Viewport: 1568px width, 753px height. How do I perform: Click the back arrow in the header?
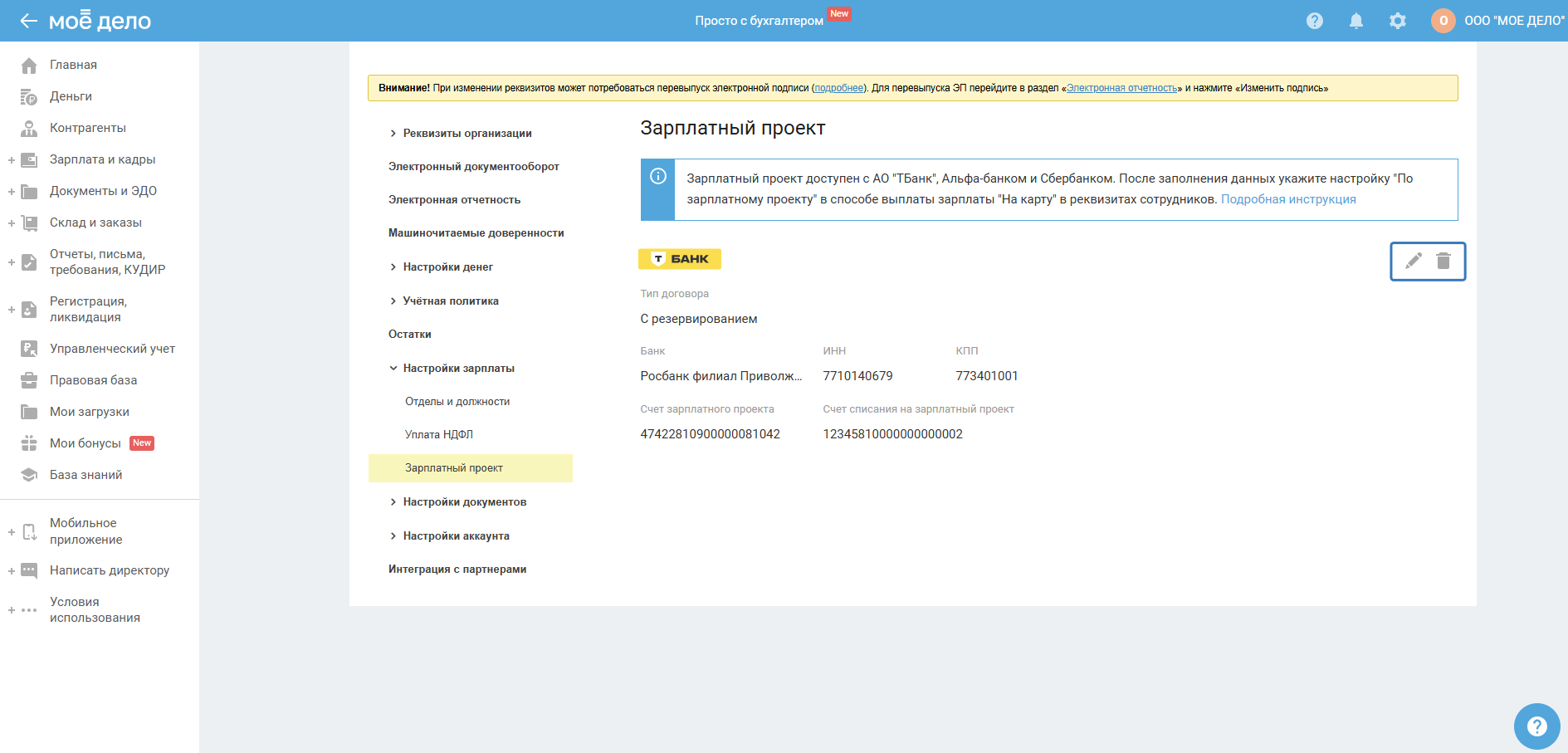click(x=29, y=21)
